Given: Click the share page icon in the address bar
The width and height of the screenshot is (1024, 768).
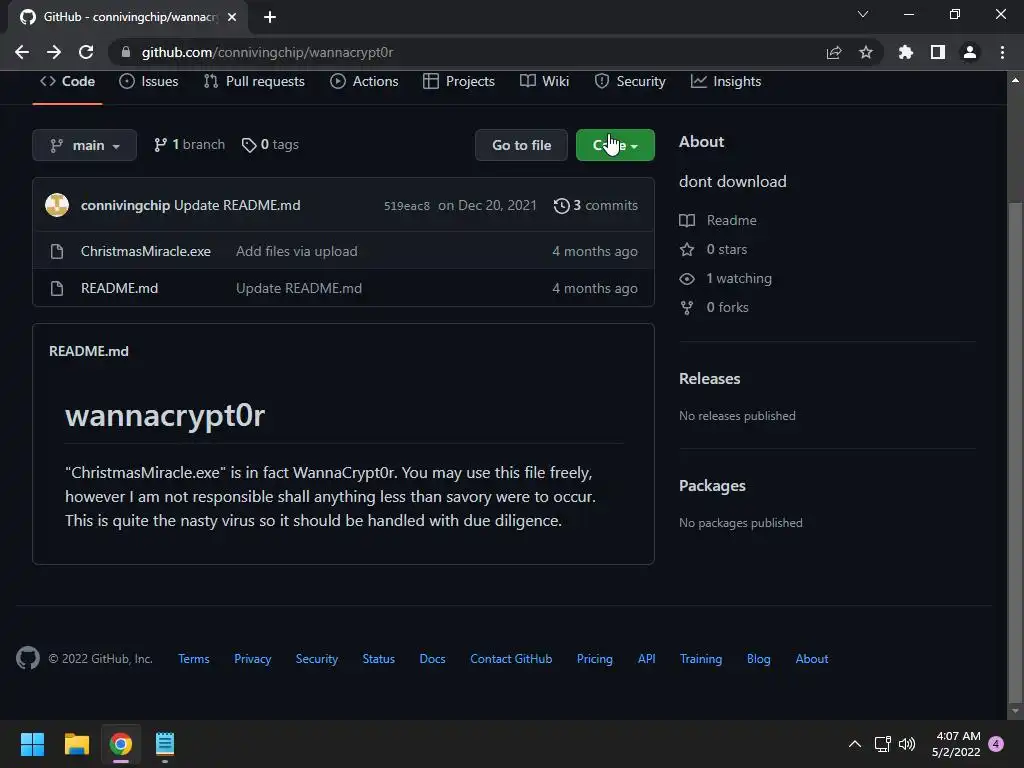Looking at the screenshot, I should click(x=833, y=52).
